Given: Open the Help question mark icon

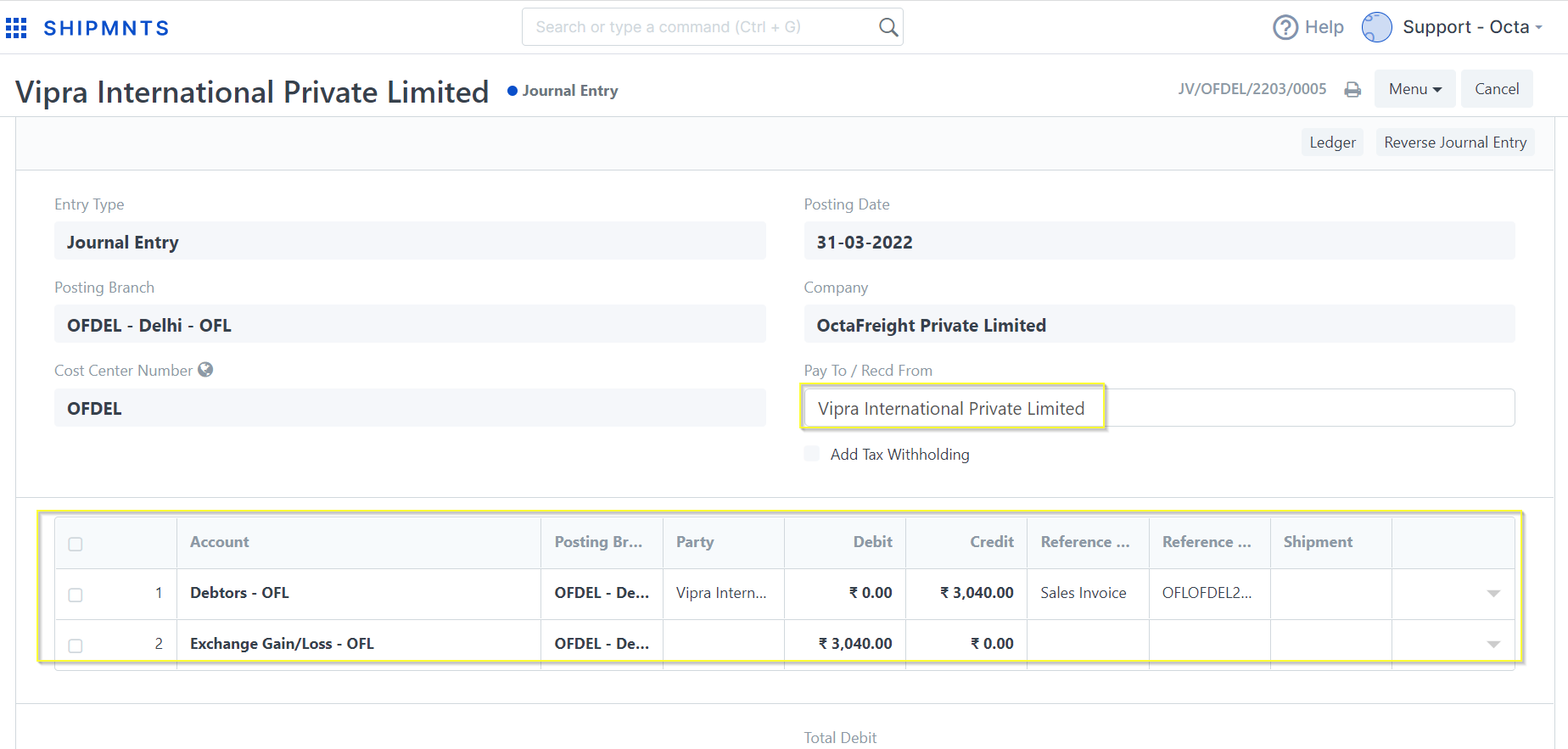Looking at the screenshot, I should pyautogui.click(x=1285, y=27).
